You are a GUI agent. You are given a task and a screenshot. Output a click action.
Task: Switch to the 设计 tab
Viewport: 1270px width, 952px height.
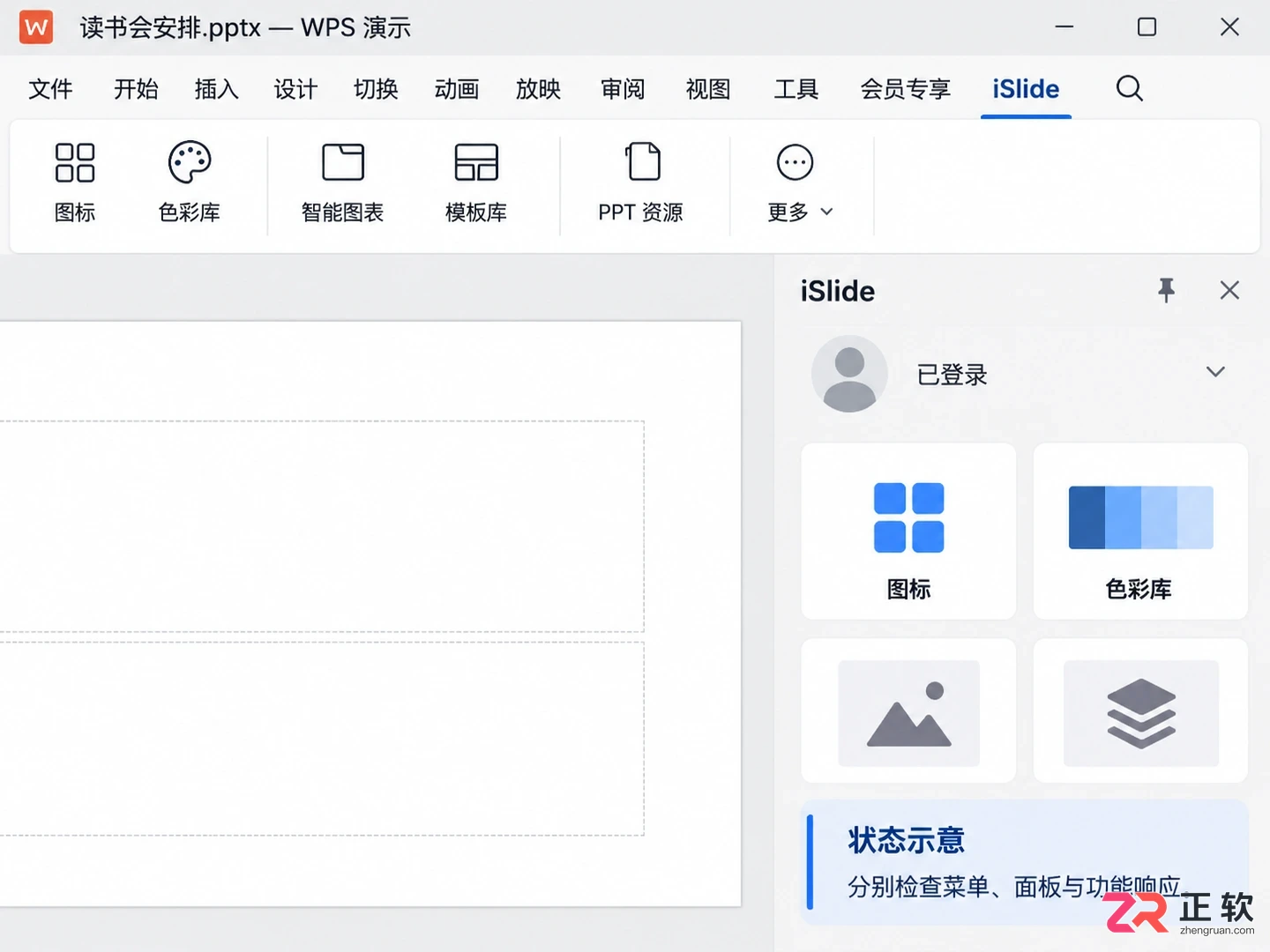point(295,89)
